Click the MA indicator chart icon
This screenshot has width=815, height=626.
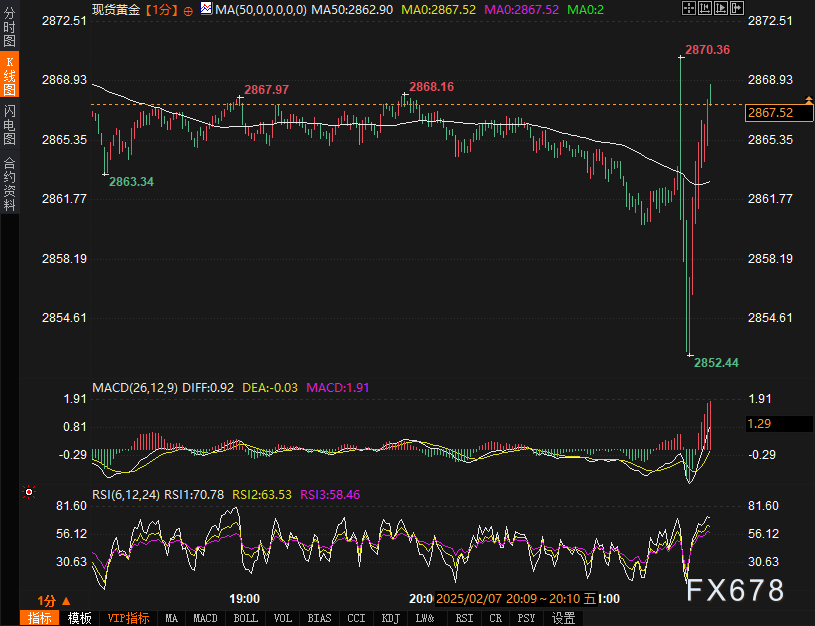tap(206, 8)
